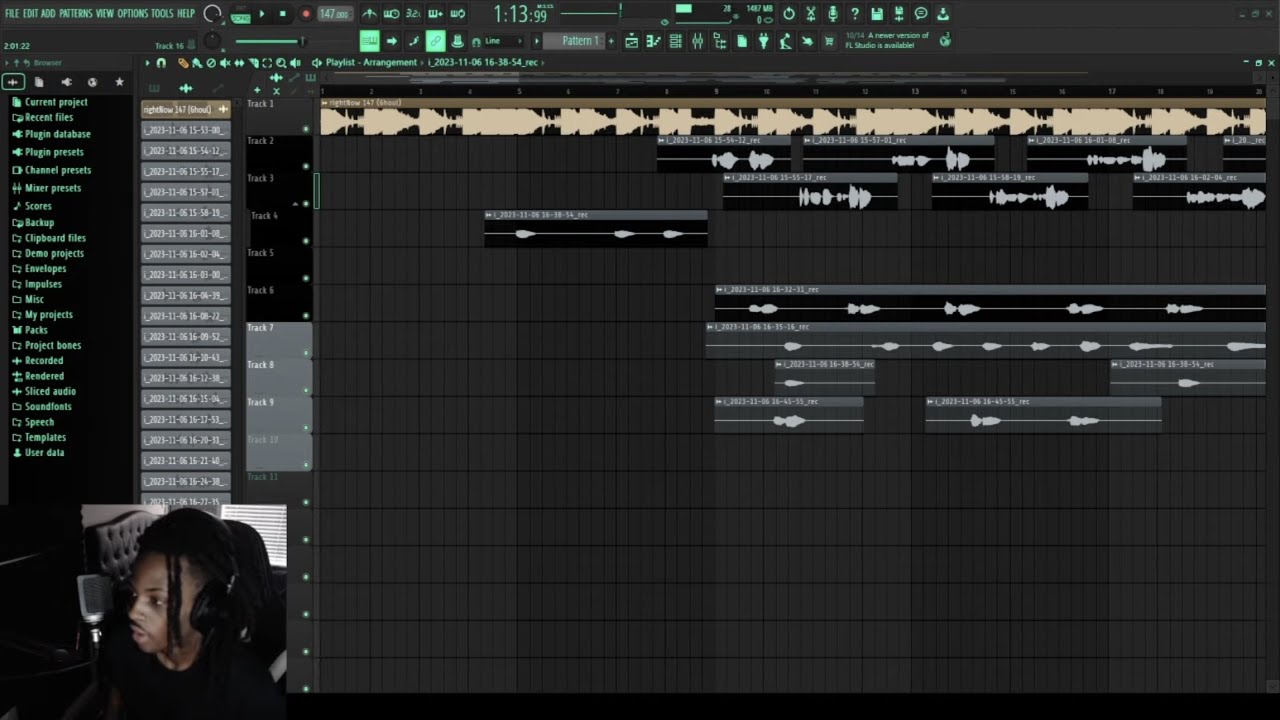The width and height of the screenshot is (1280, 720).
Task: Open the TOOLS menu
Action: [162, 13]
